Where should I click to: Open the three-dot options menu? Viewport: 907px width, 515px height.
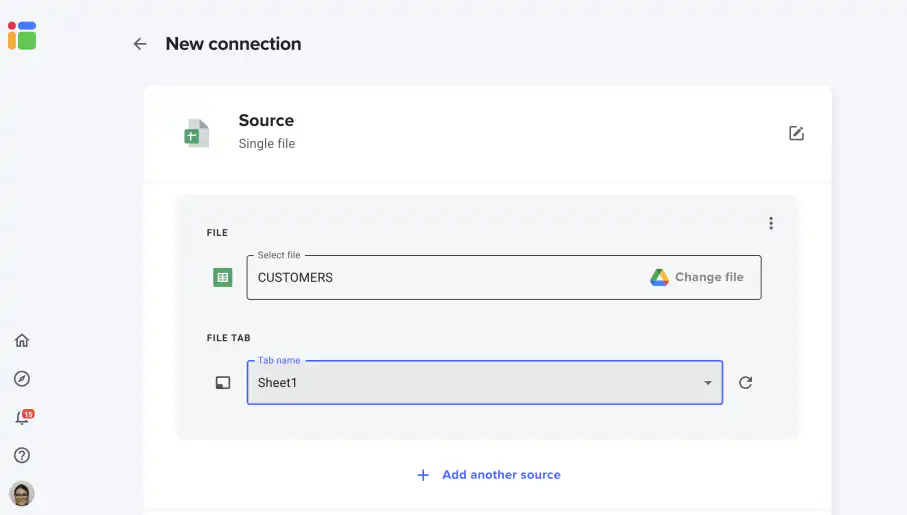pos(771,223)
